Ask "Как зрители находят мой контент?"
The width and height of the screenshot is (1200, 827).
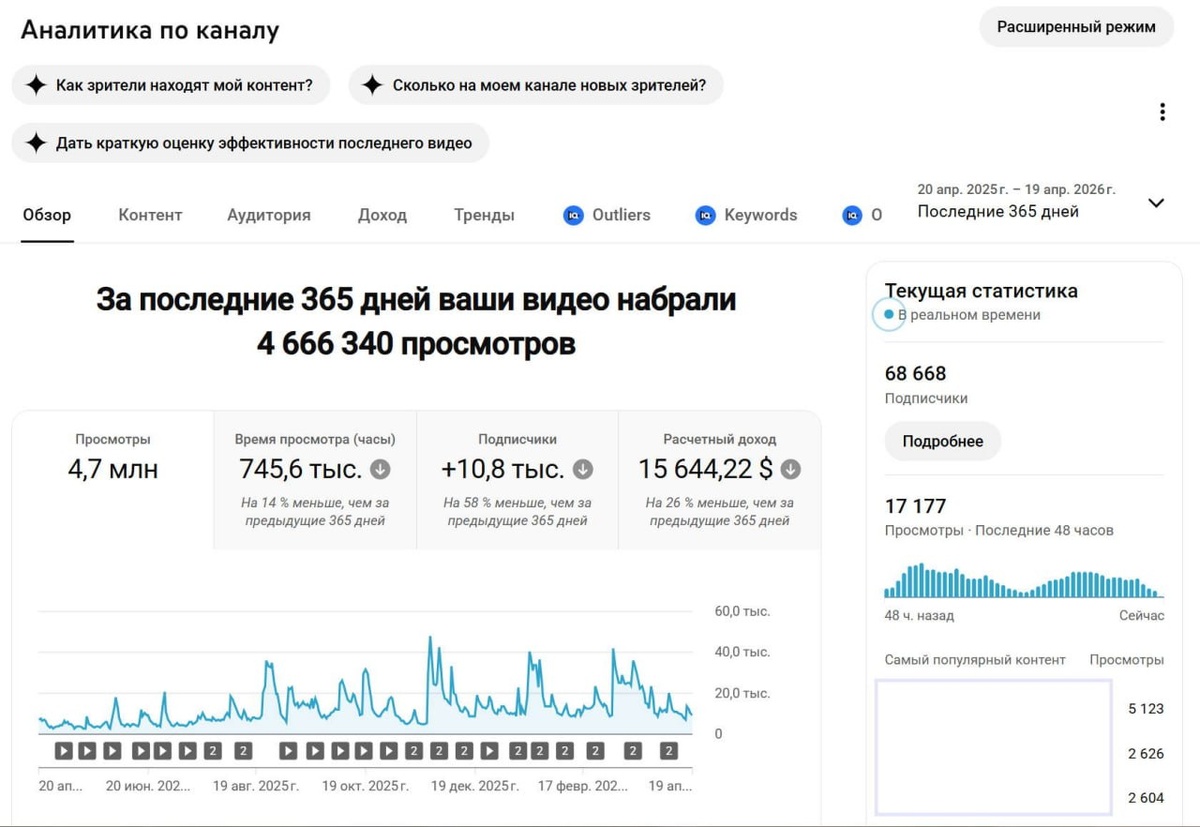tap(170, 86)
